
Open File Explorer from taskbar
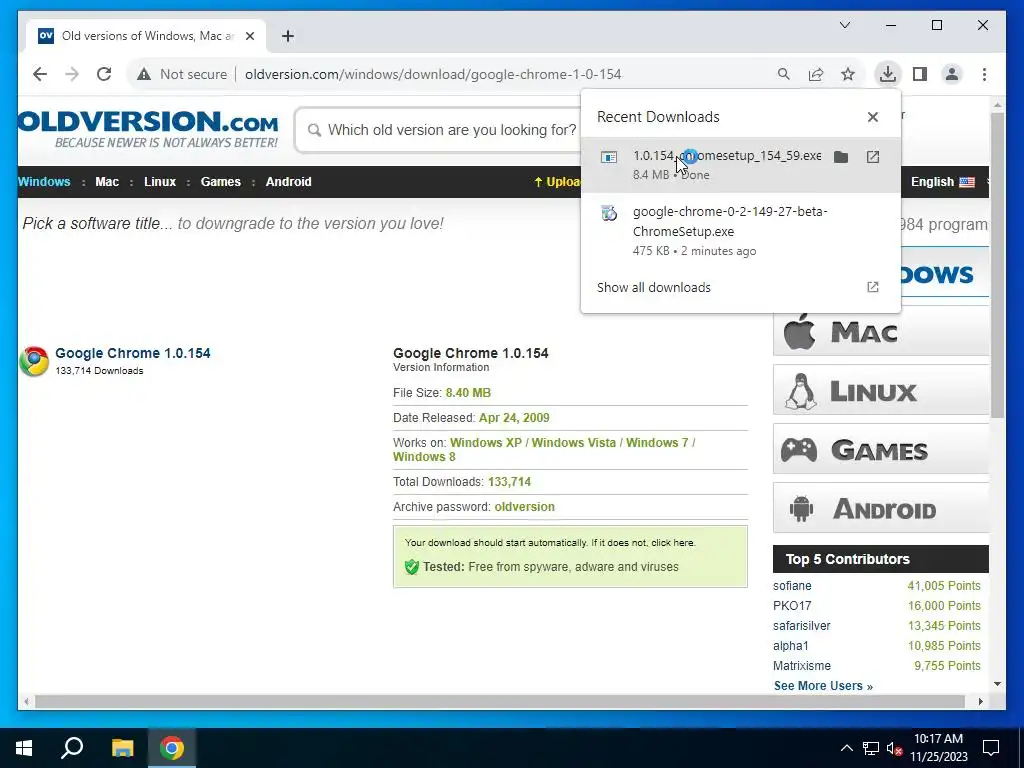tap(122, 748)
